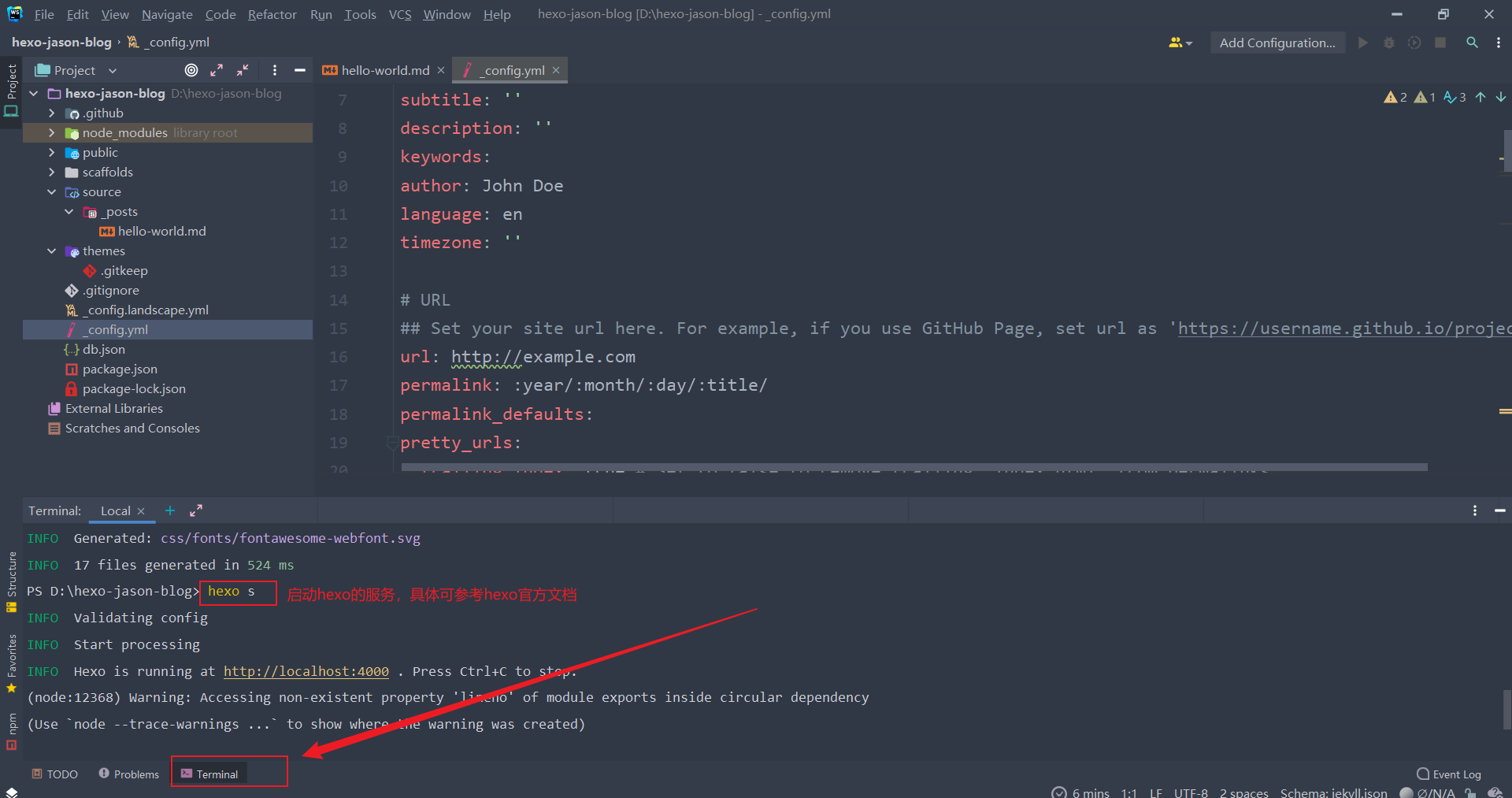The width and height of the screenshot is (1512, 798).
Task: Click Add Configuration button
Action: tap(1277, 43)
